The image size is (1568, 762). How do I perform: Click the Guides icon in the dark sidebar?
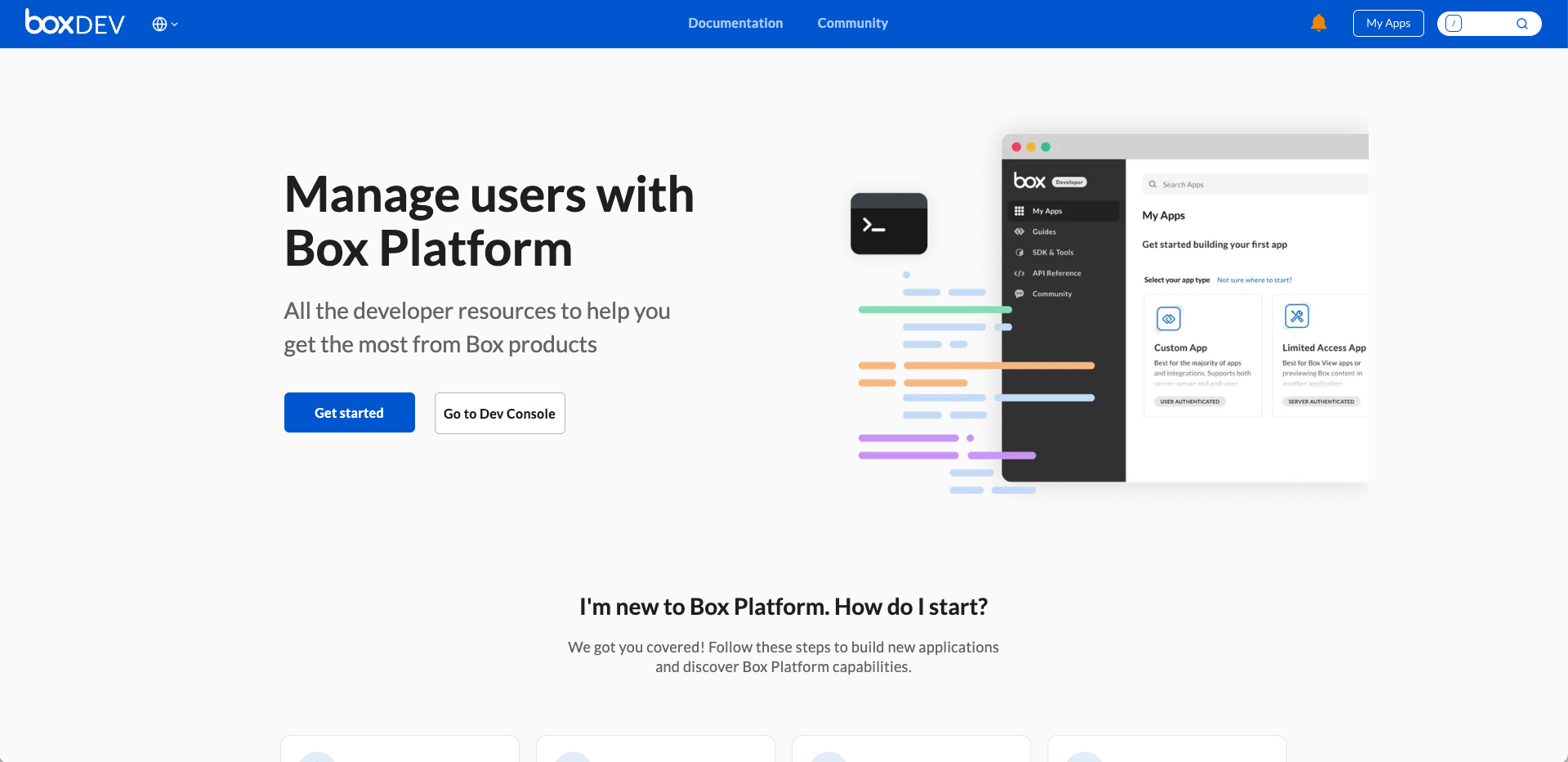pos(1019,231)
